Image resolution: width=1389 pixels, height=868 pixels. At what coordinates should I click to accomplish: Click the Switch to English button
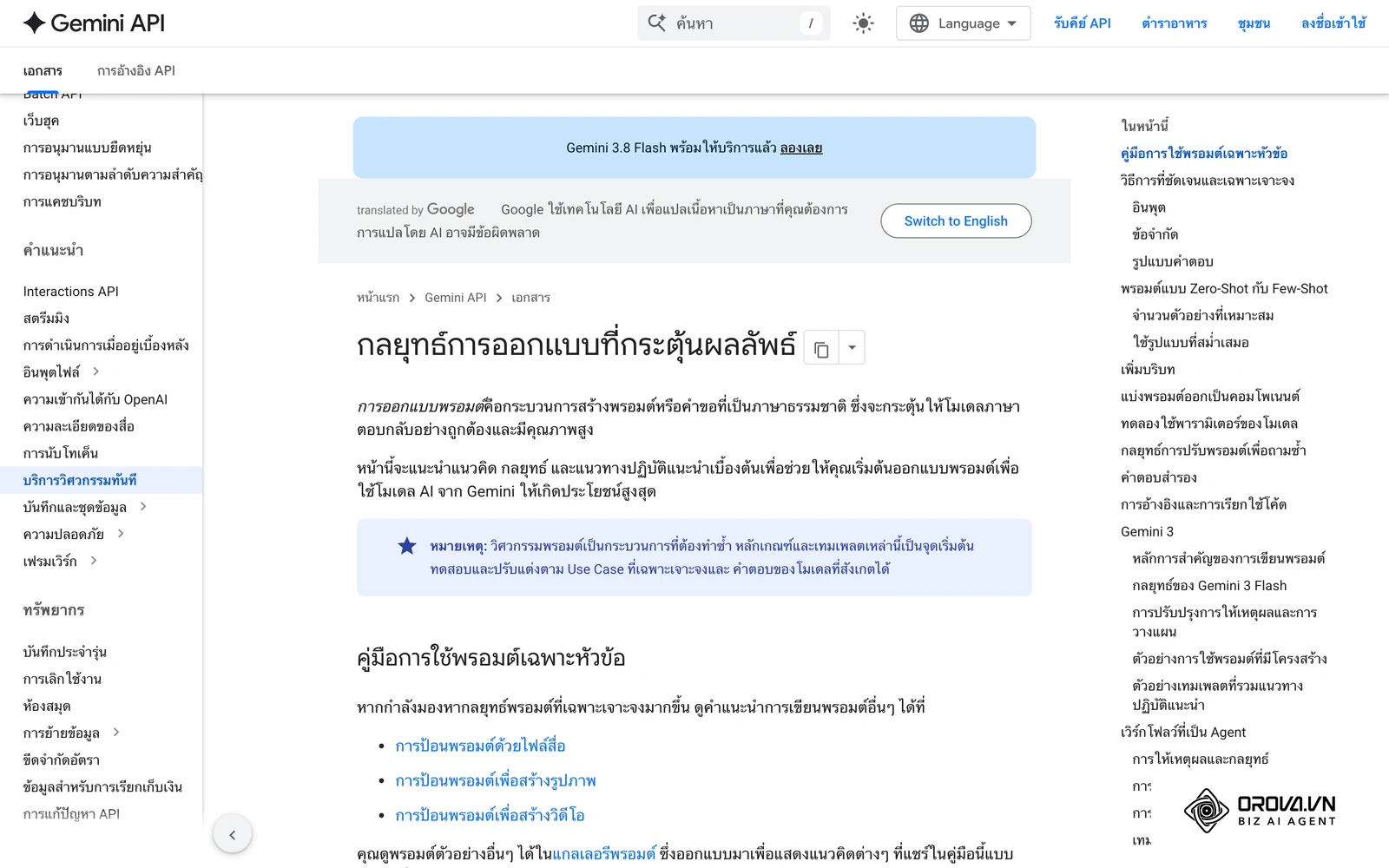pyautogui.click(x=956, y=220)
